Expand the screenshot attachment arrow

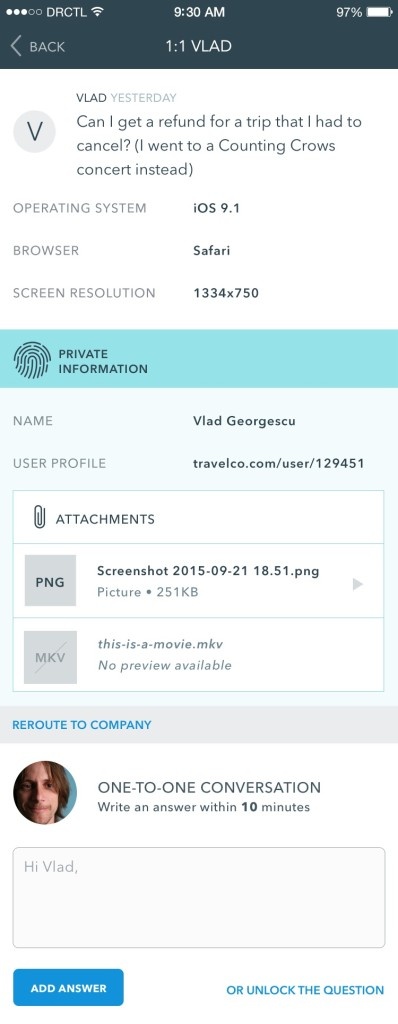coord(357,584)
